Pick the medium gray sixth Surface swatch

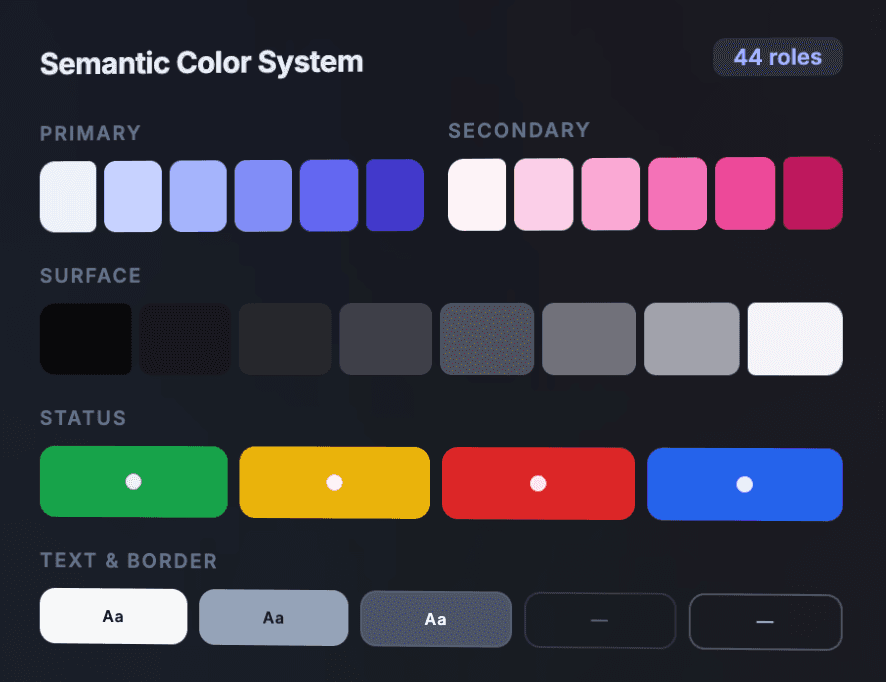pos(589,338)
